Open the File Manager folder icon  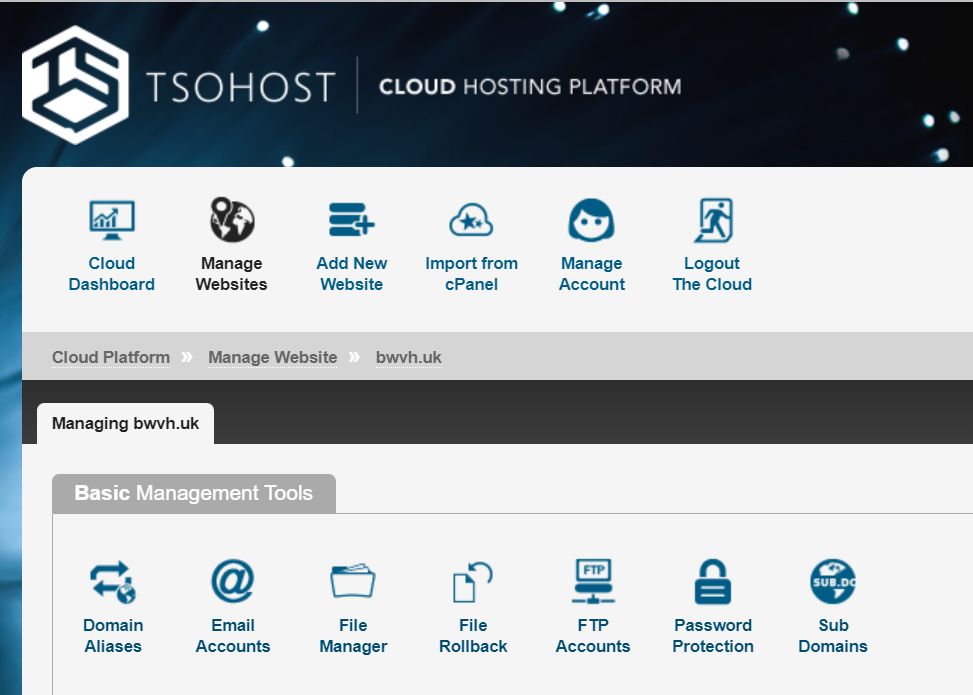[x=352, y=581]
